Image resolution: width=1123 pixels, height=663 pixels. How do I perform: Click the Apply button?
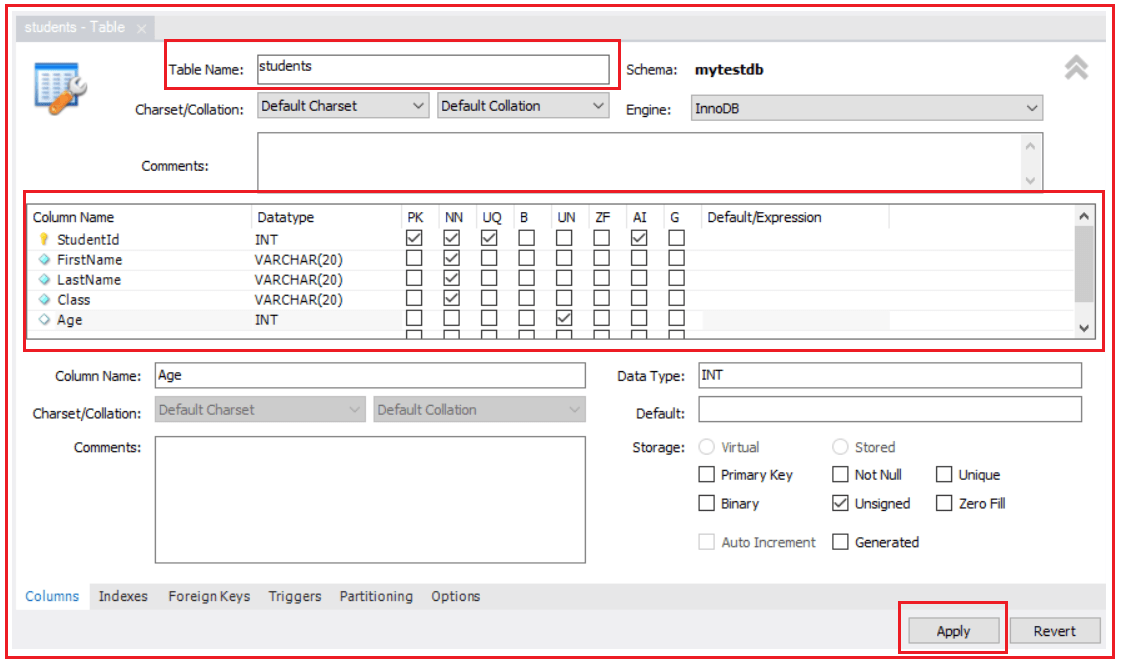[952, 630]
